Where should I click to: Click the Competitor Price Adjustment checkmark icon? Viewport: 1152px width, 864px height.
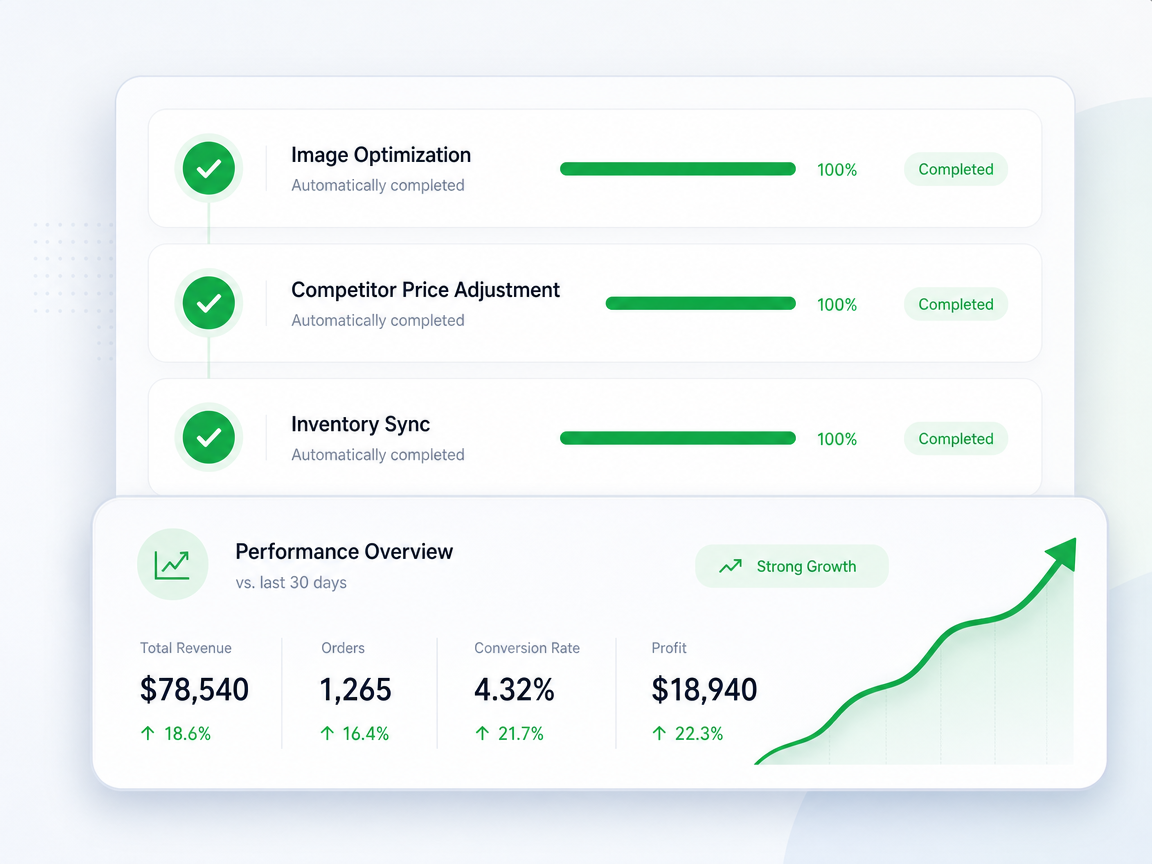[209, 303]
